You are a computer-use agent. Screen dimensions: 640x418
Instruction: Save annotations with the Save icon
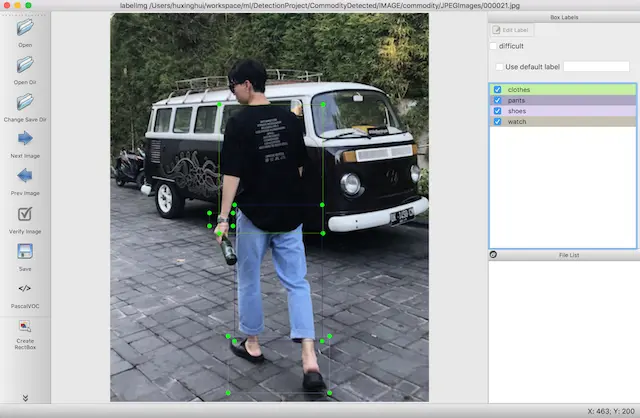25,251
